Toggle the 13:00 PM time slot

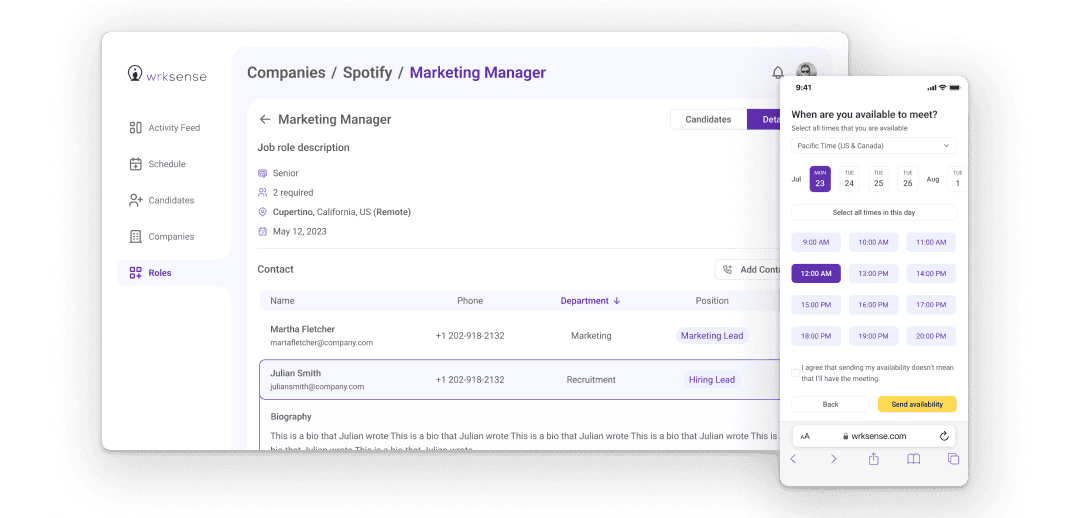point(873,274)
